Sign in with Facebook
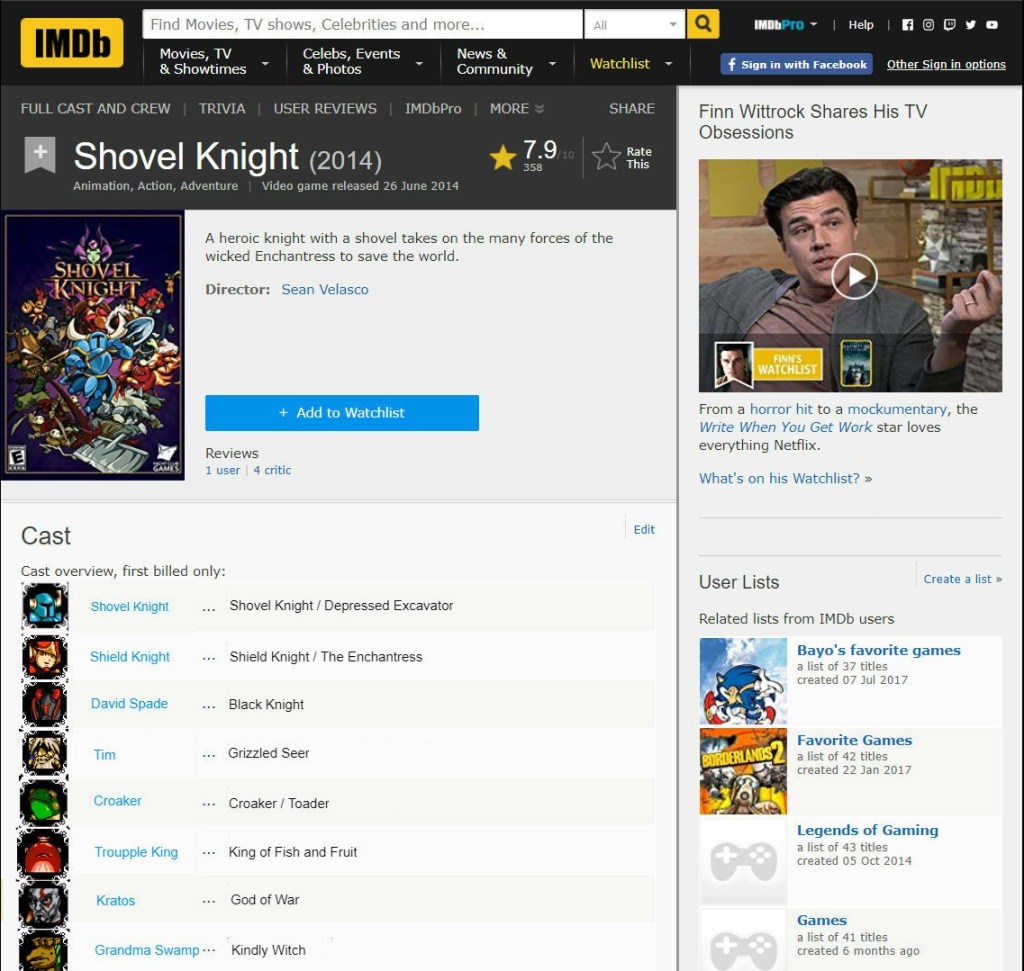 coord(795,63)
